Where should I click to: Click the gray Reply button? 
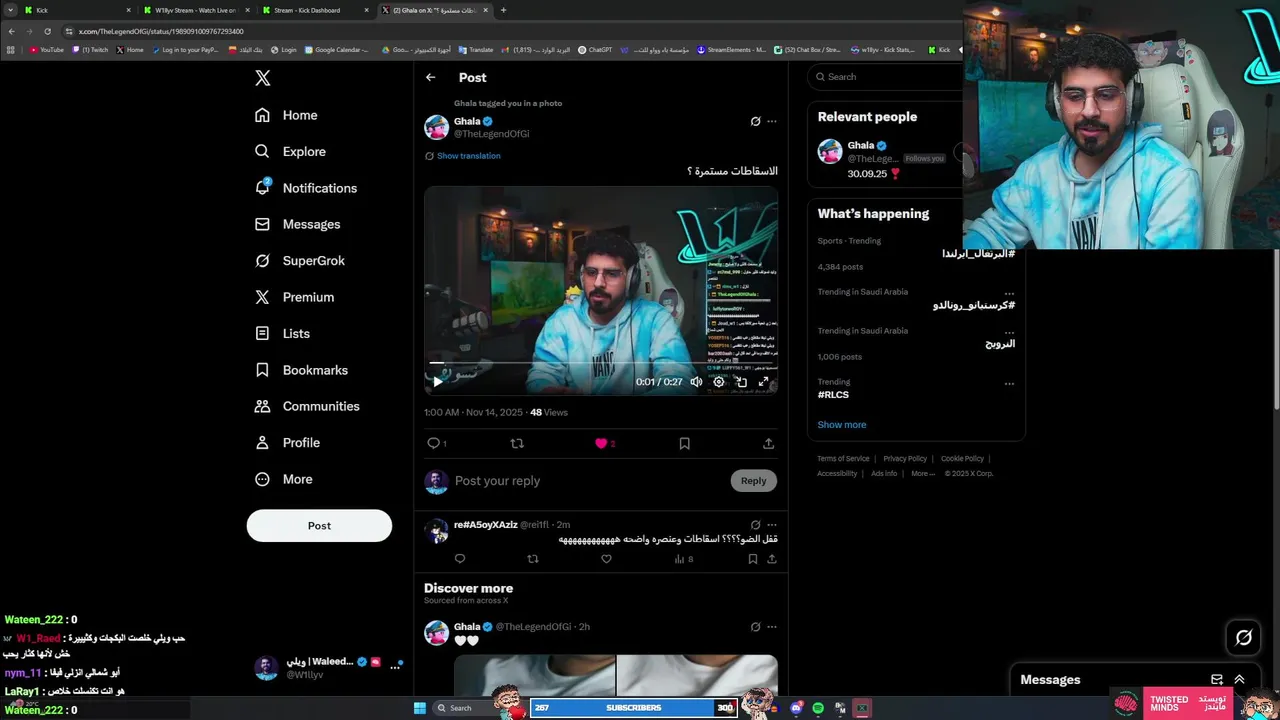click(x=753, y=481)
